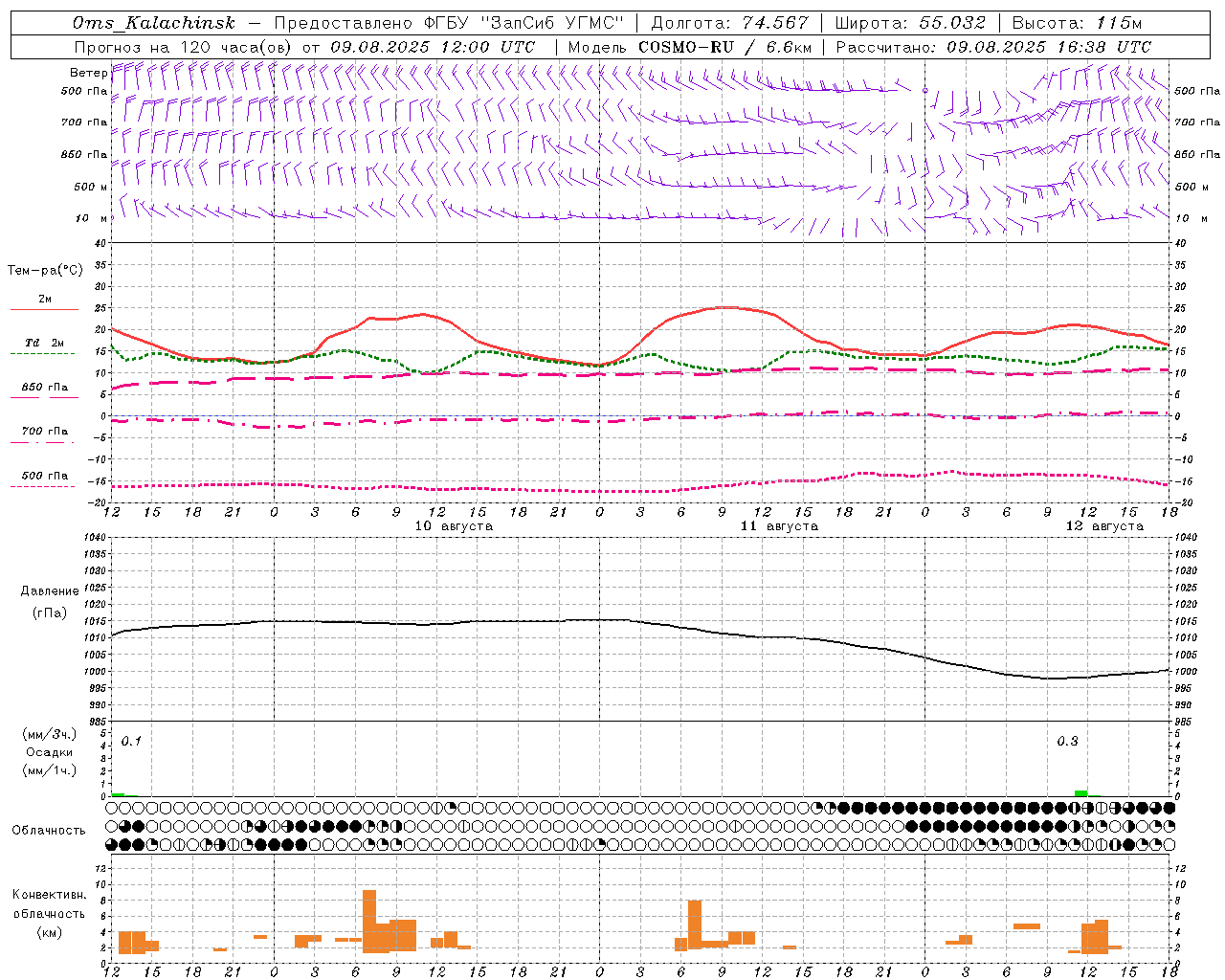Click the Высота: 115м label
The image size is (1225, 980).
click(1077, 23)
